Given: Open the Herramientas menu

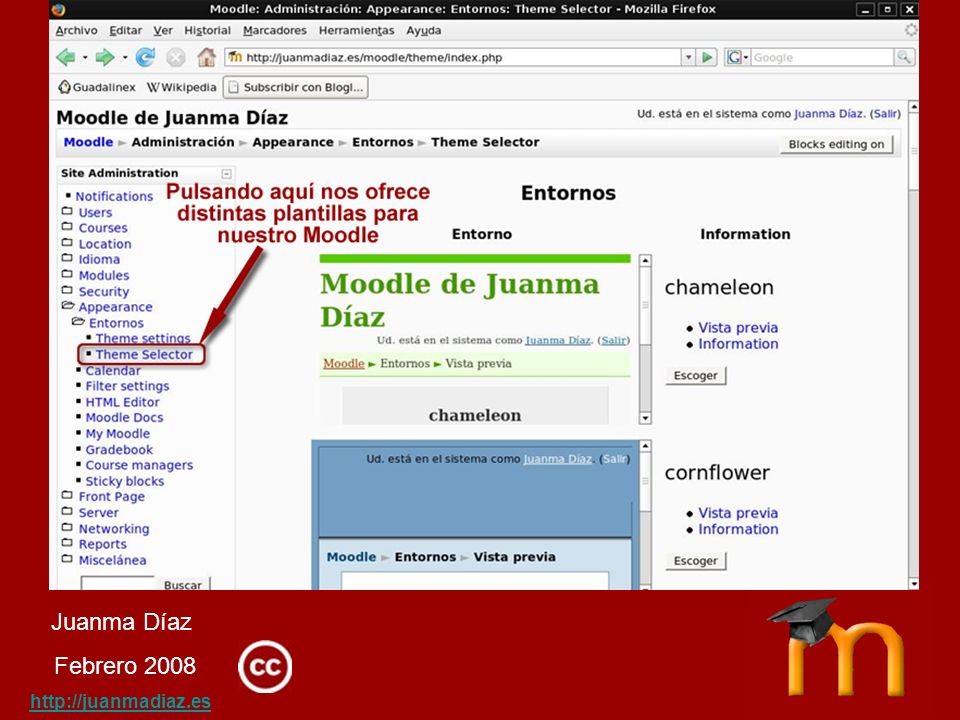Looking at the screenshot, I should [x=356, y=31].
